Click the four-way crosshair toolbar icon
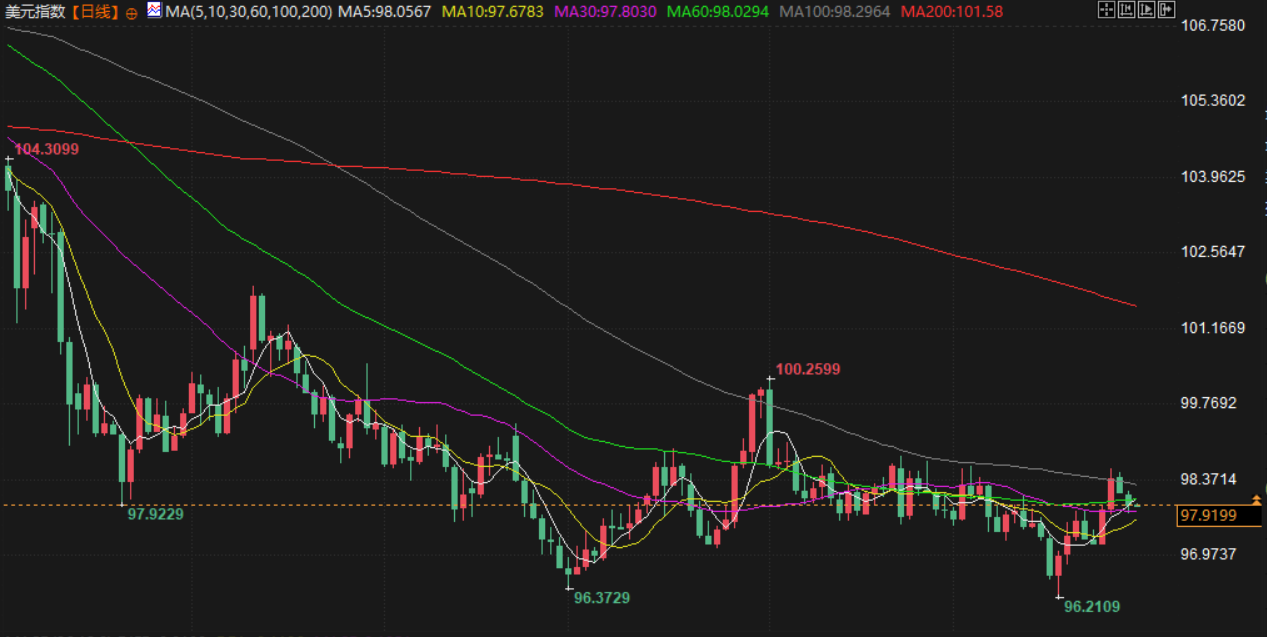This screenshot has height=637, width=1267. (x=1106, y=10)
